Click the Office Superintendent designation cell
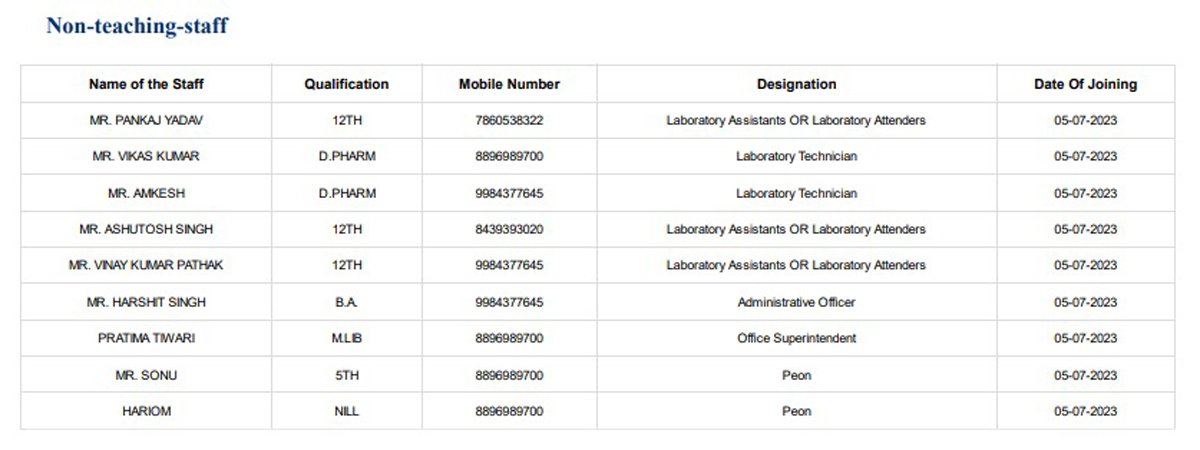Image resolution: width=1200 pixels, height=450 pixels. pos(796,338)
